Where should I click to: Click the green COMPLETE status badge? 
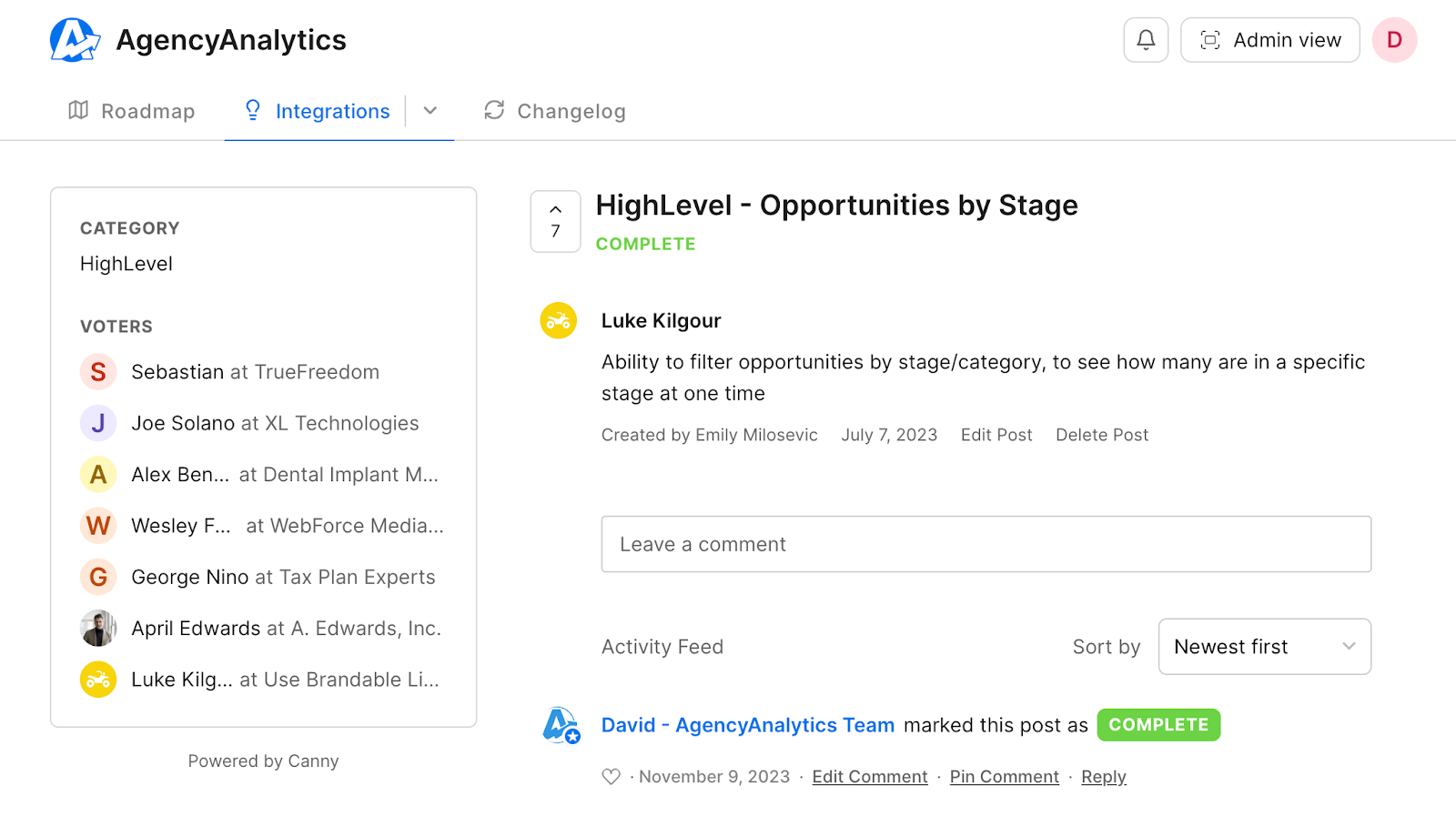1158,725
